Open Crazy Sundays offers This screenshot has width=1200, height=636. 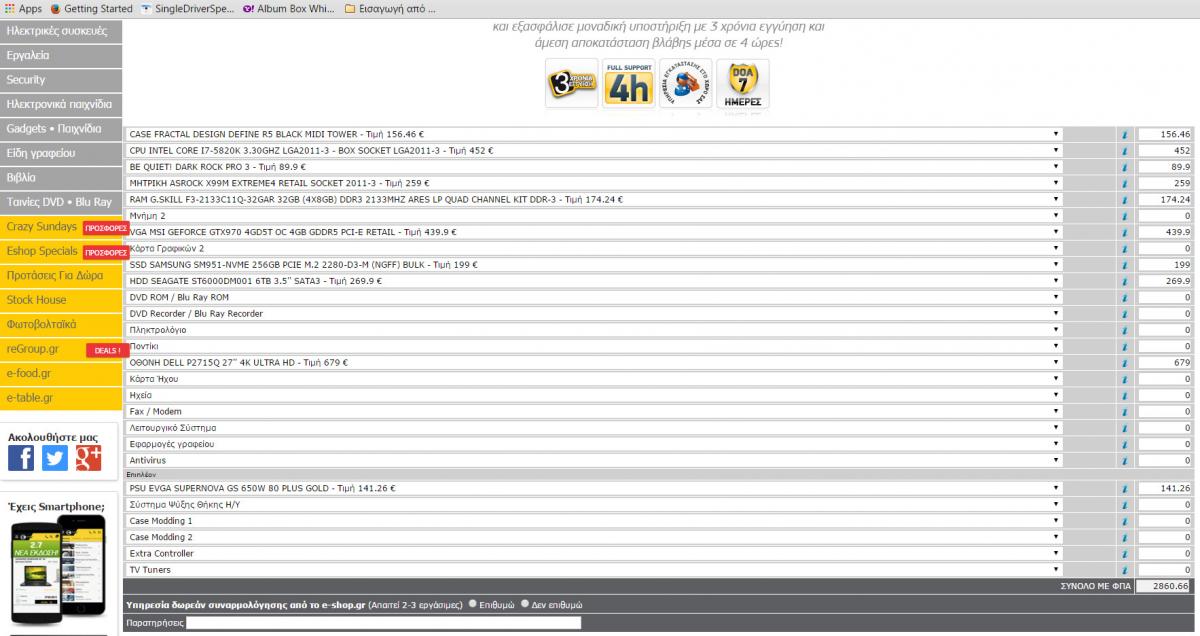(x=61, y=227)
